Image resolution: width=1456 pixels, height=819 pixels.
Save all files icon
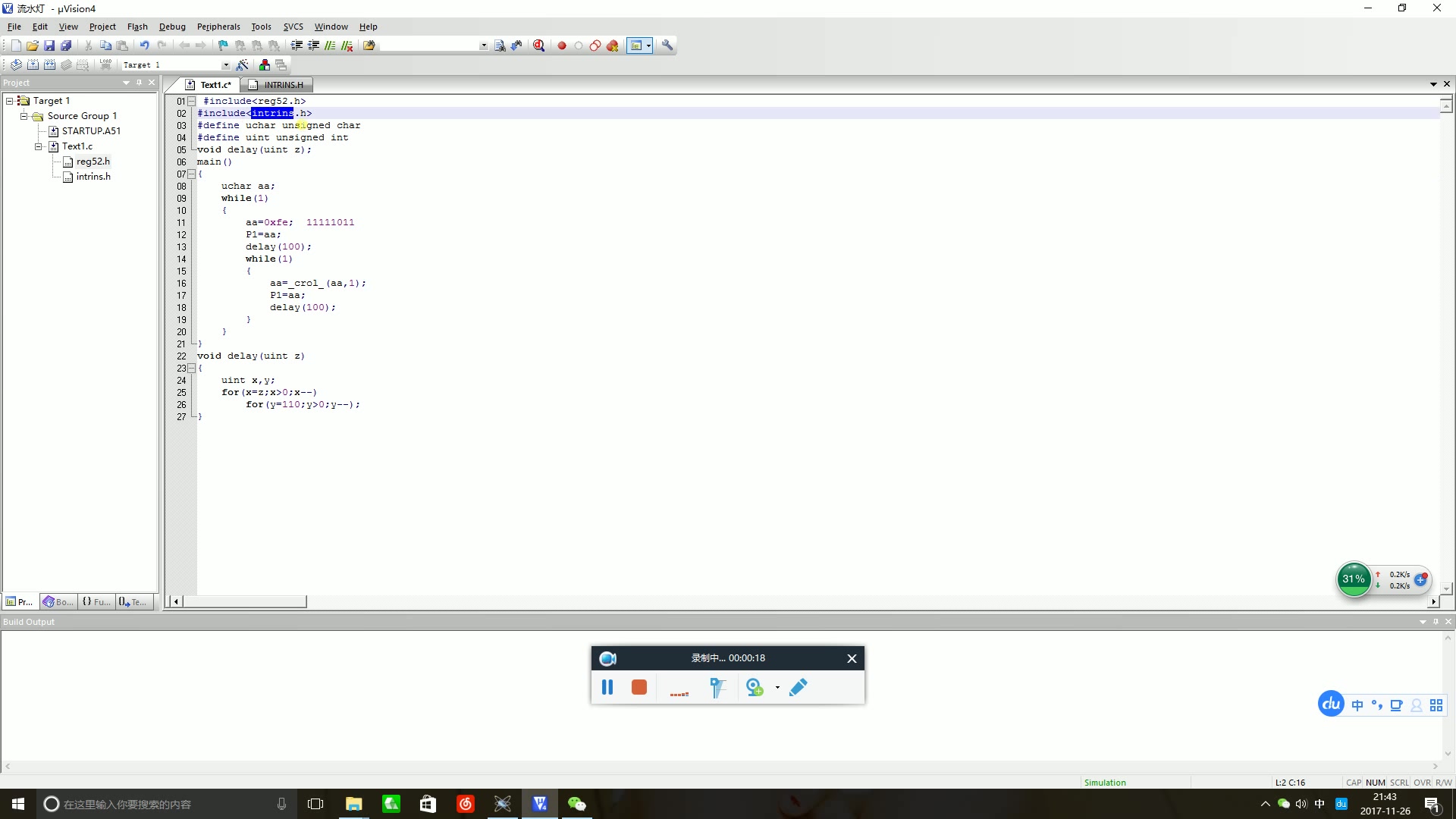pos(66,45)
